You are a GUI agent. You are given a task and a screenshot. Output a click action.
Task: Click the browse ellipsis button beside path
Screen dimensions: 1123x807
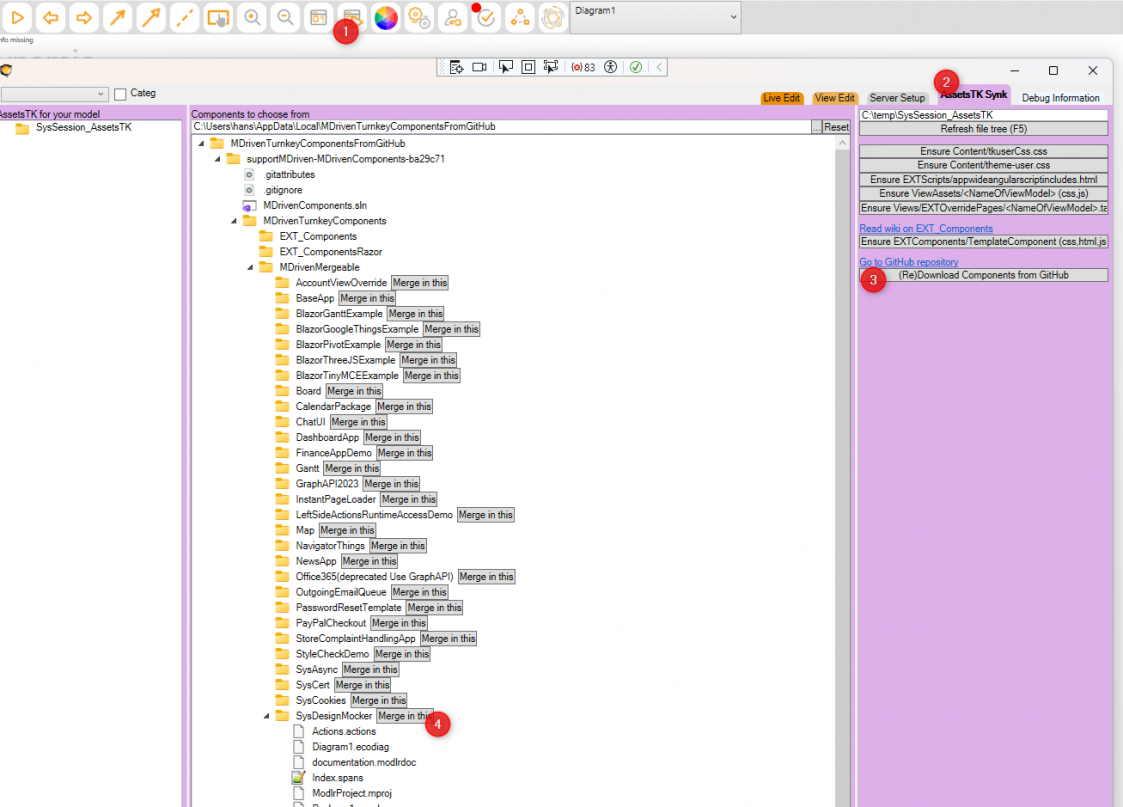(x=816, y=127)
